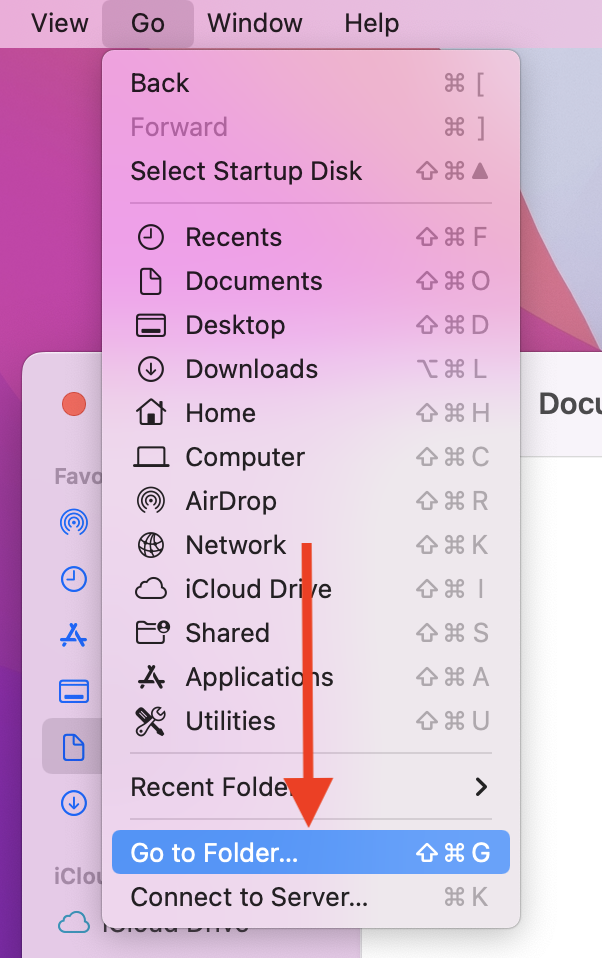The height and width of the screenshot is (958, 602).
Task: Click the Recents clock icon in Go menu
Action: click(150, 237)
